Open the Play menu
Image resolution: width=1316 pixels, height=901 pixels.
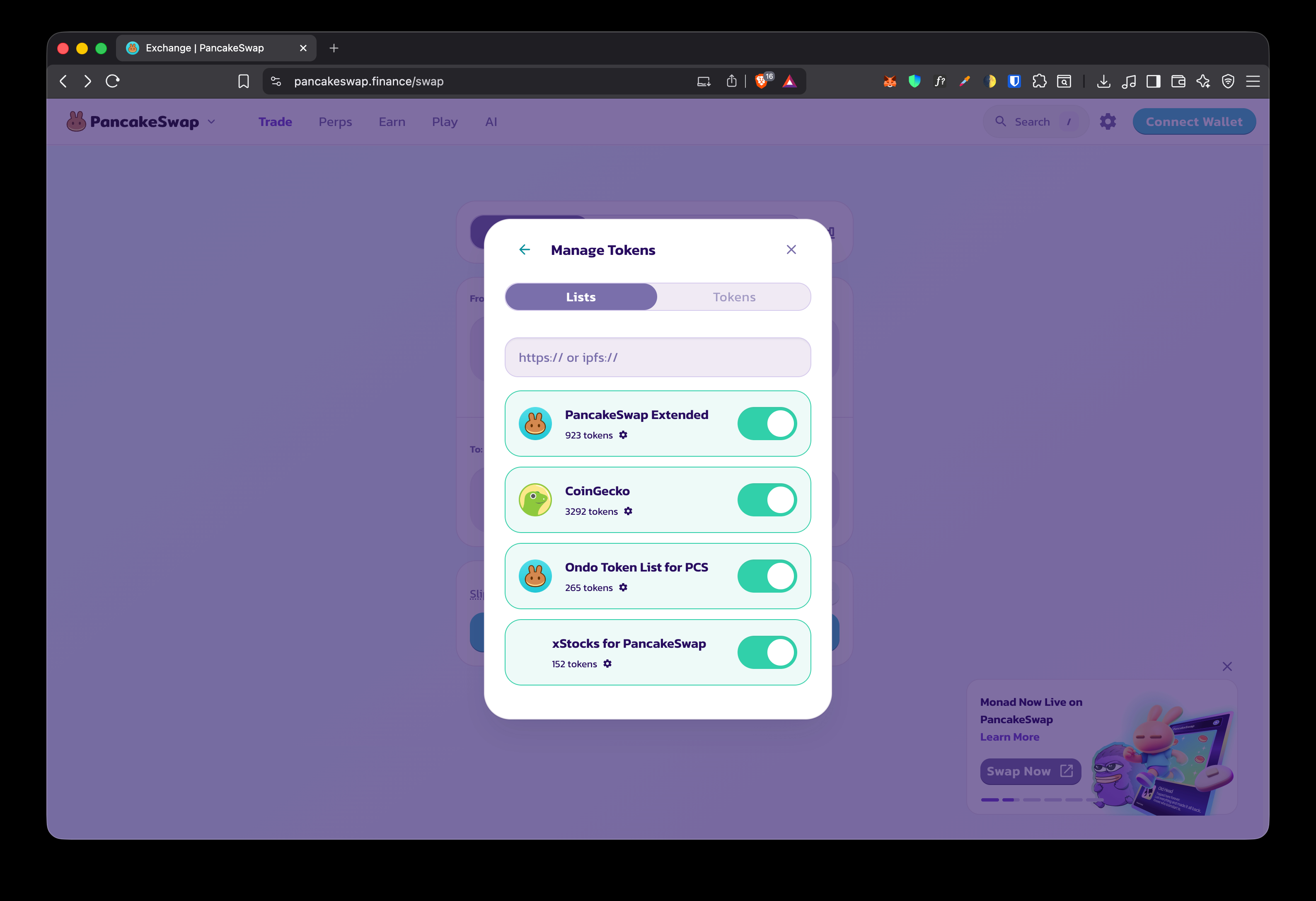[x=445, y=122]
